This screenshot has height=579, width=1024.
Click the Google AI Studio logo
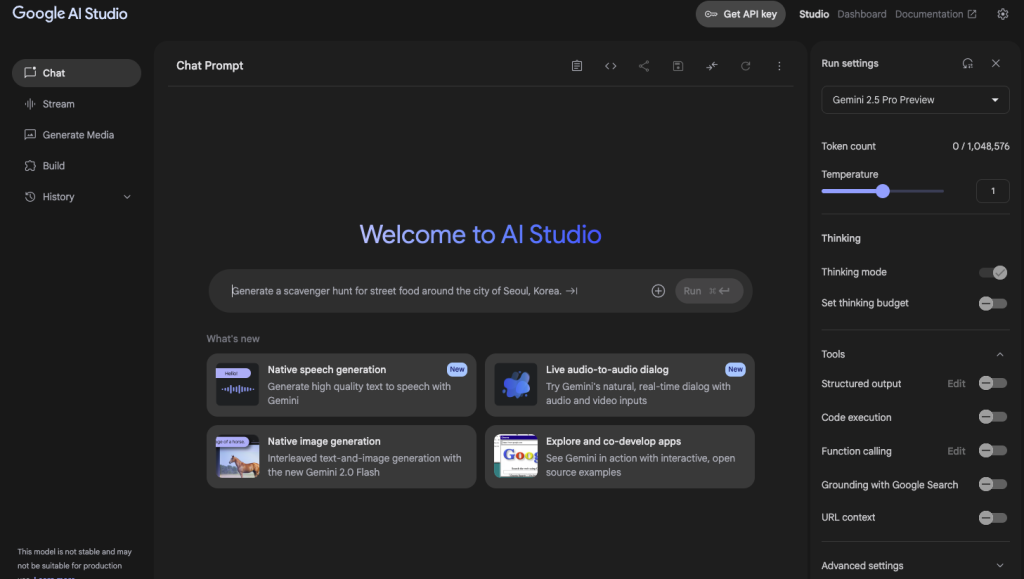coord(70,14)
